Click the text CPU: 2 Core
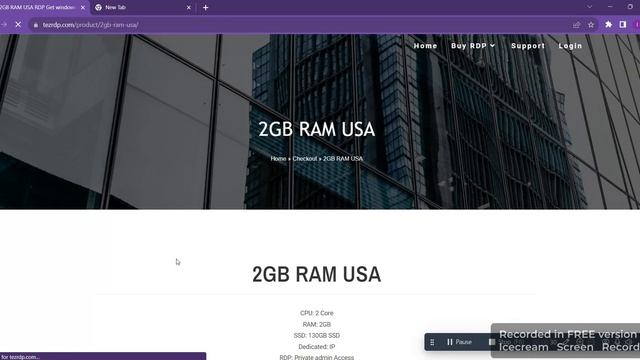This screenshot has width=640, height=360. 317,313
